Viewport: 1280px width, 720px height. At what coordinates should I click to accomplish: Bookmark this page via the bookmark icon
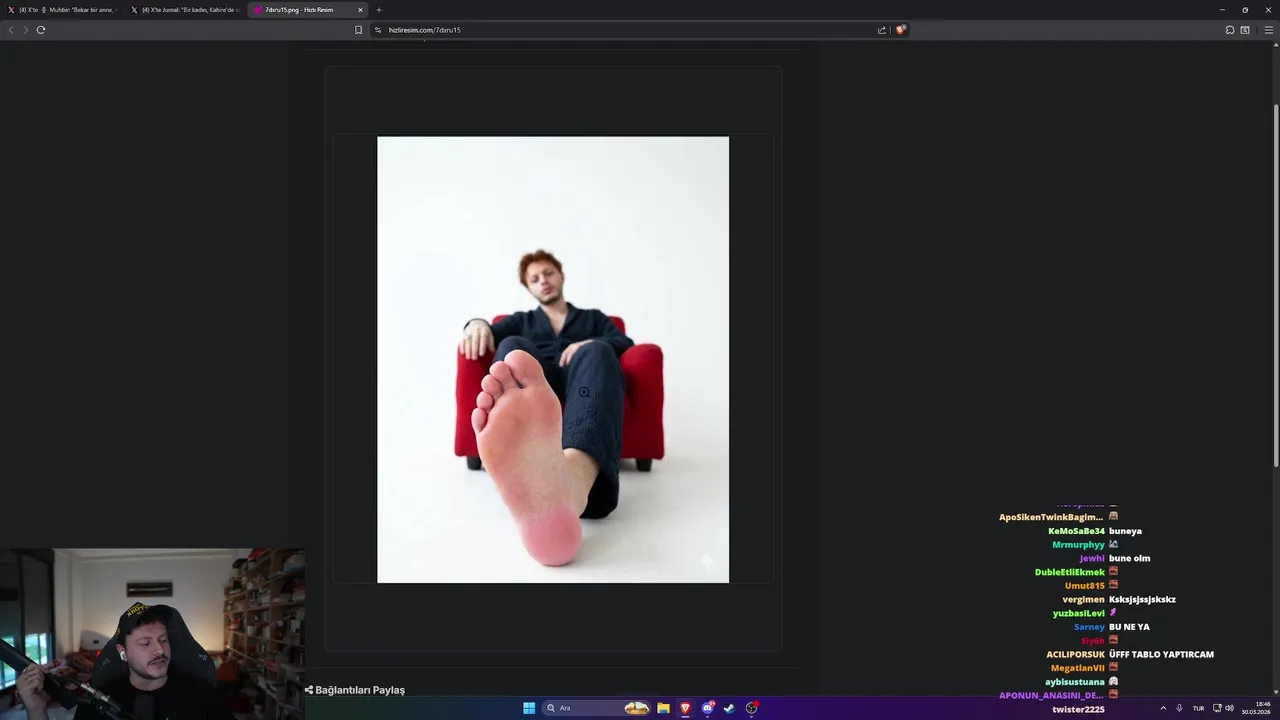click(358, 30)
